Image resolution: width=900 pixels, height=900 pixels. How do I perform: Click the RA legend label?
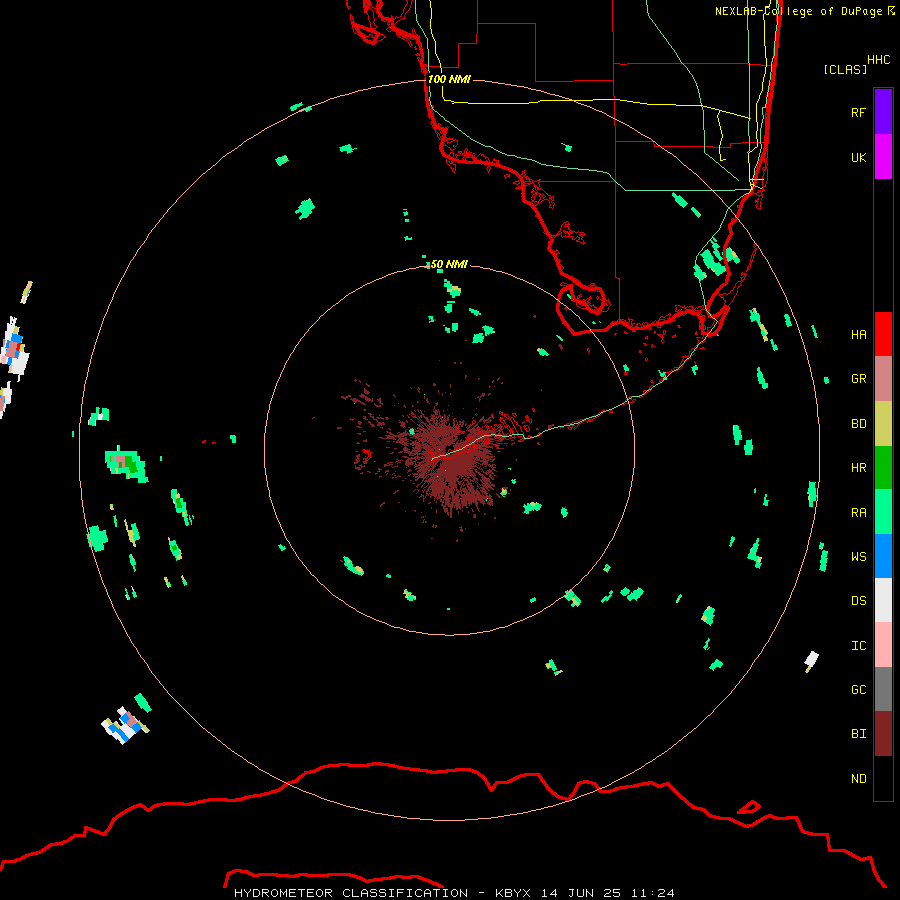[x=858, y=512]
